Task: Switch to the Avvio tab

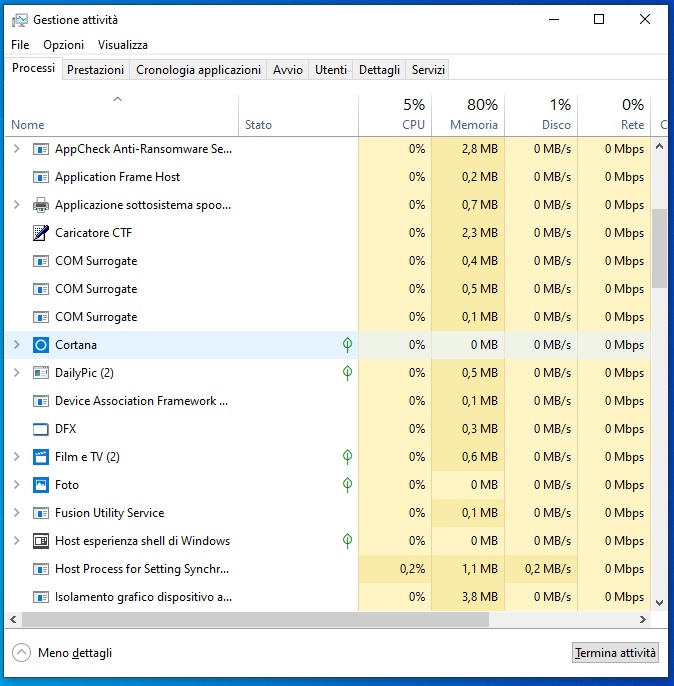Action: 287,70
